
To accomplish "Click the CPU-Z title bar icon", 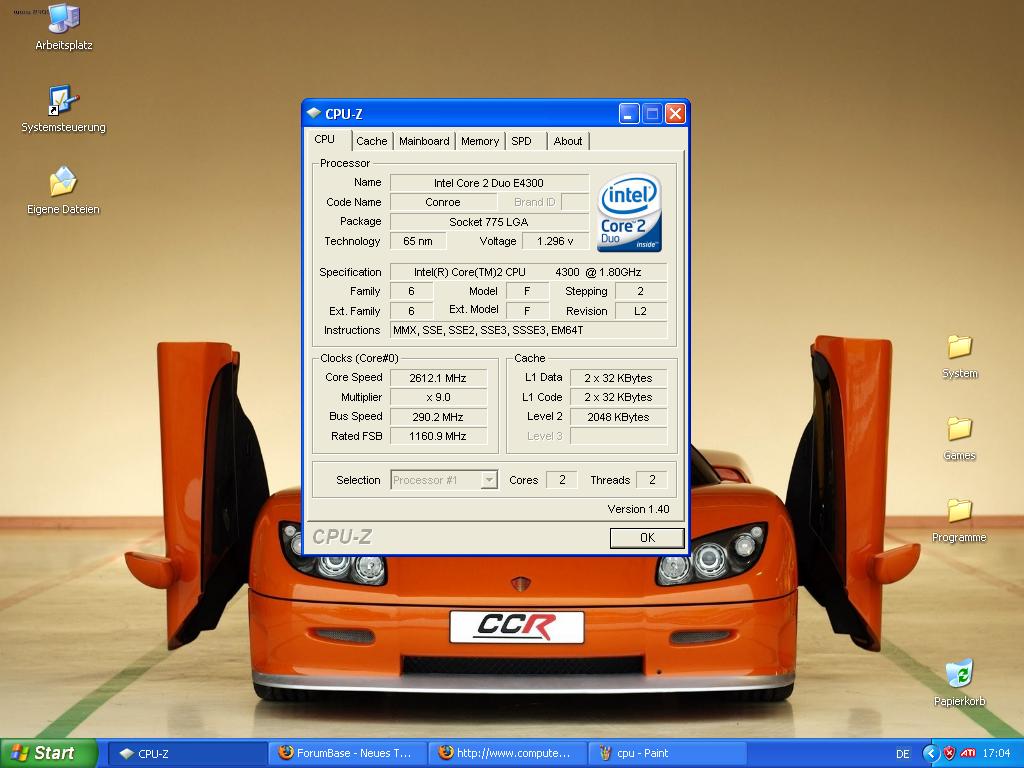I will [x=314, y=114].
